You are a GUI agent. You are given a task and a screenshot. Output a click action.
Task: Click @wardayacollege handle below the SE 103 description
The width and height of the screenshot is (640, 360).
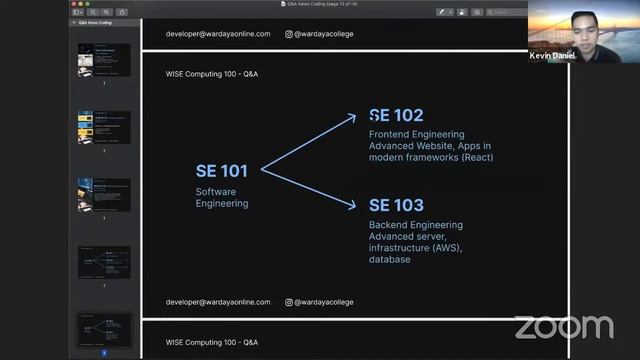(324, 302)
